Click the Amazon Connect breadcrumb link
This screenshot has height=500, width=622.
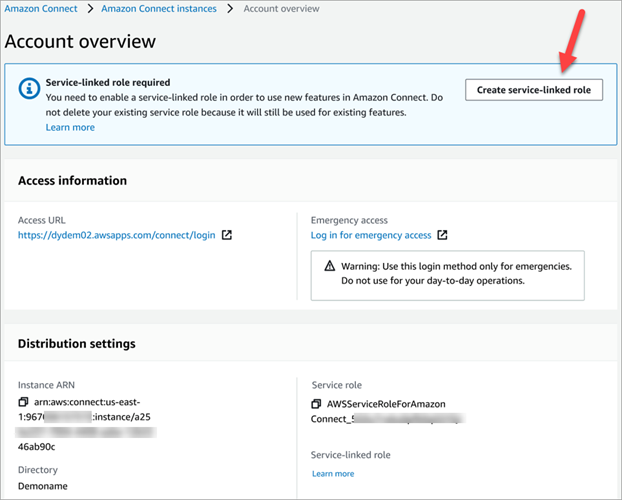pyautogui.click(x=42, y=8)
